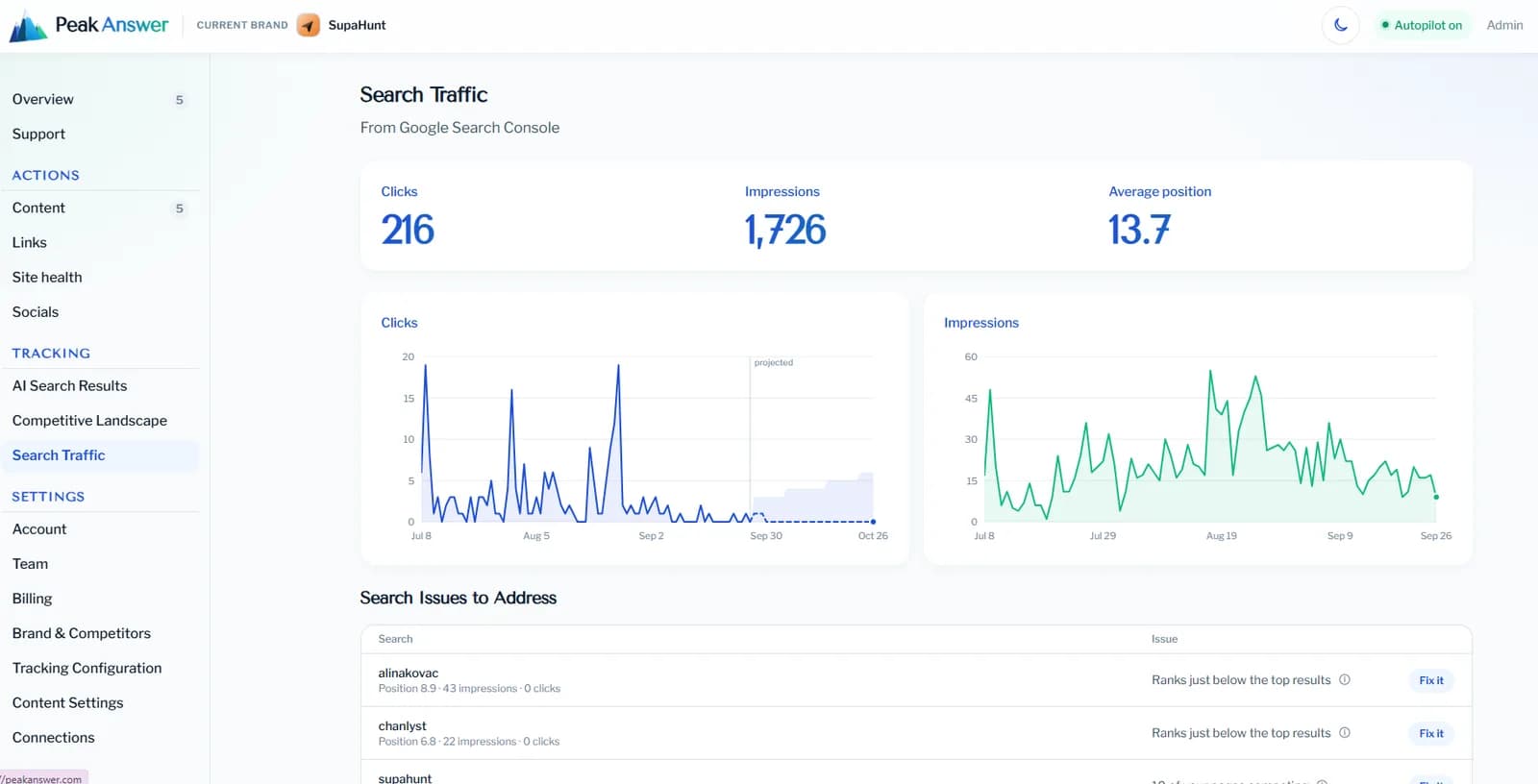The image size is (1538, 784).
Task: Open the Admin menu
Action: pos(1504,25)
